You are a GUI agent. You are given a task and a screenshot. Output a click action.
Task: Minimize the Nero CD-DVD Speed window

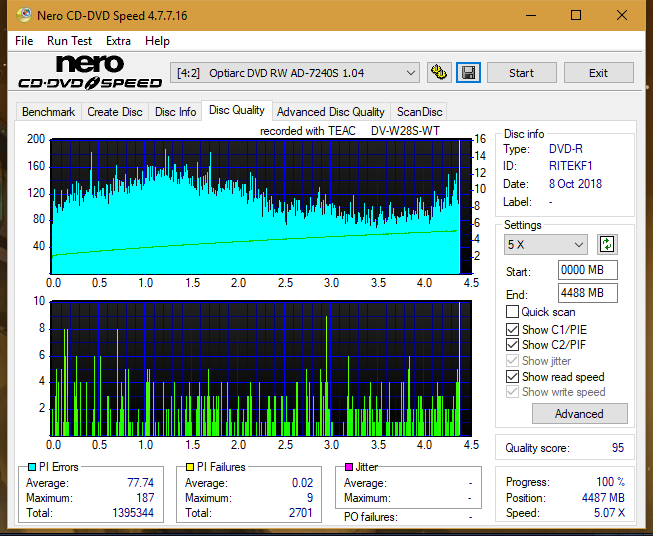(531, 15)
